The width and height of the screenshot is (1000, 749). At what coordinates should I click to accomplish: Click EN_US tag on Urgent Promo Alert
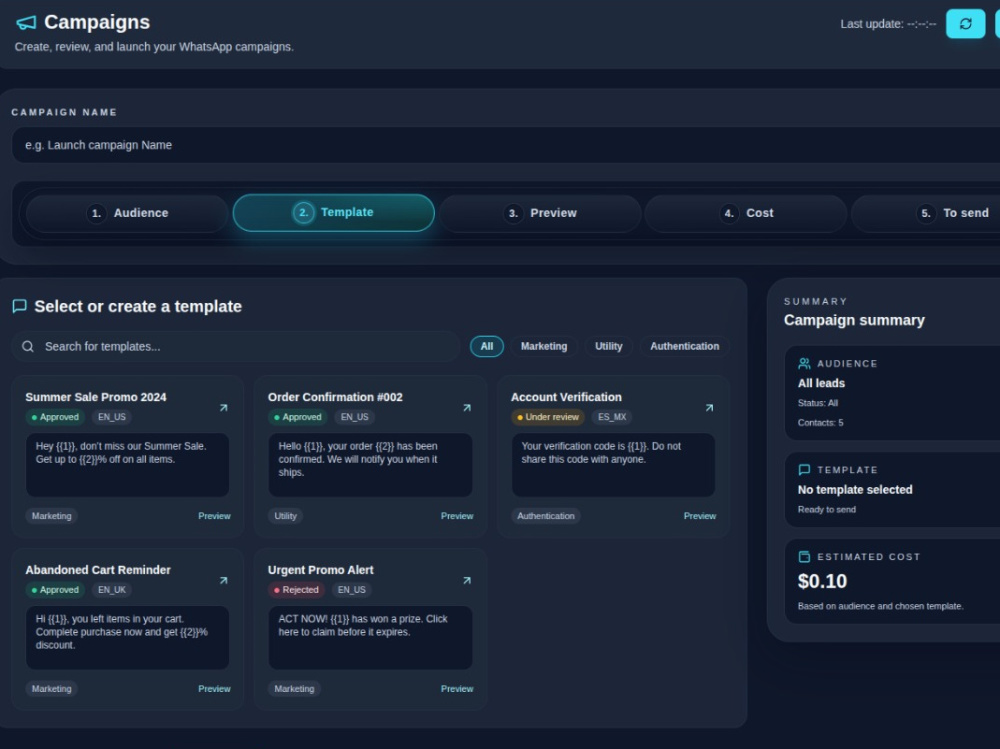tap(351, 590)
